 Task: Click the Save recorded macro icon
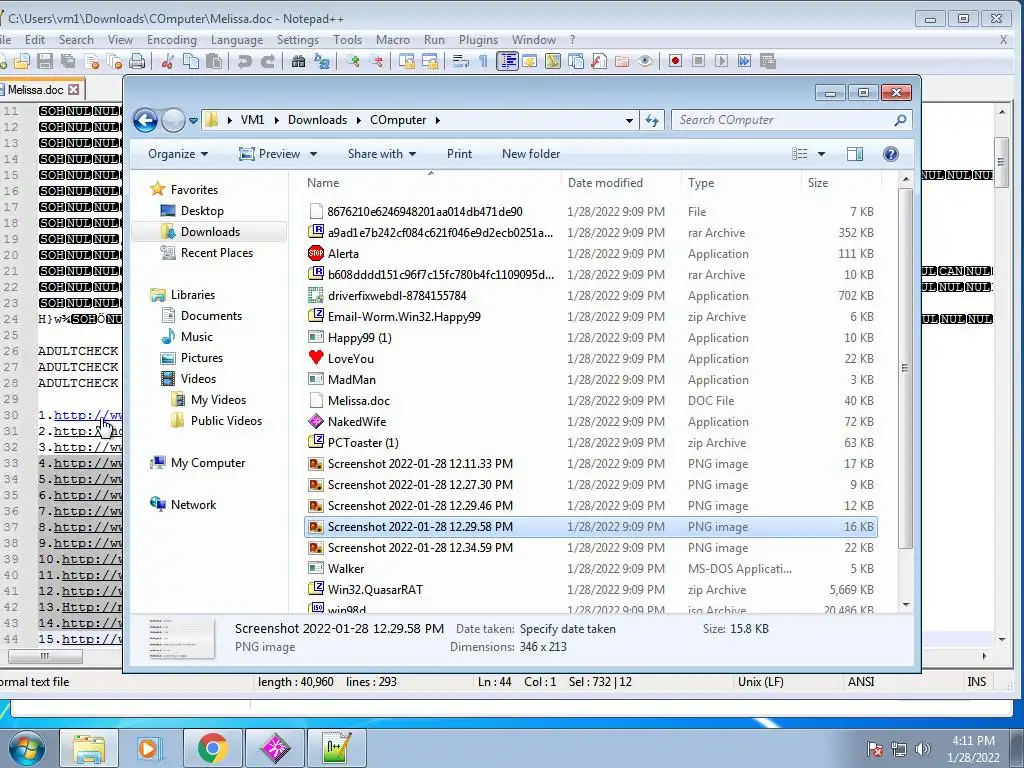(768, 61)
